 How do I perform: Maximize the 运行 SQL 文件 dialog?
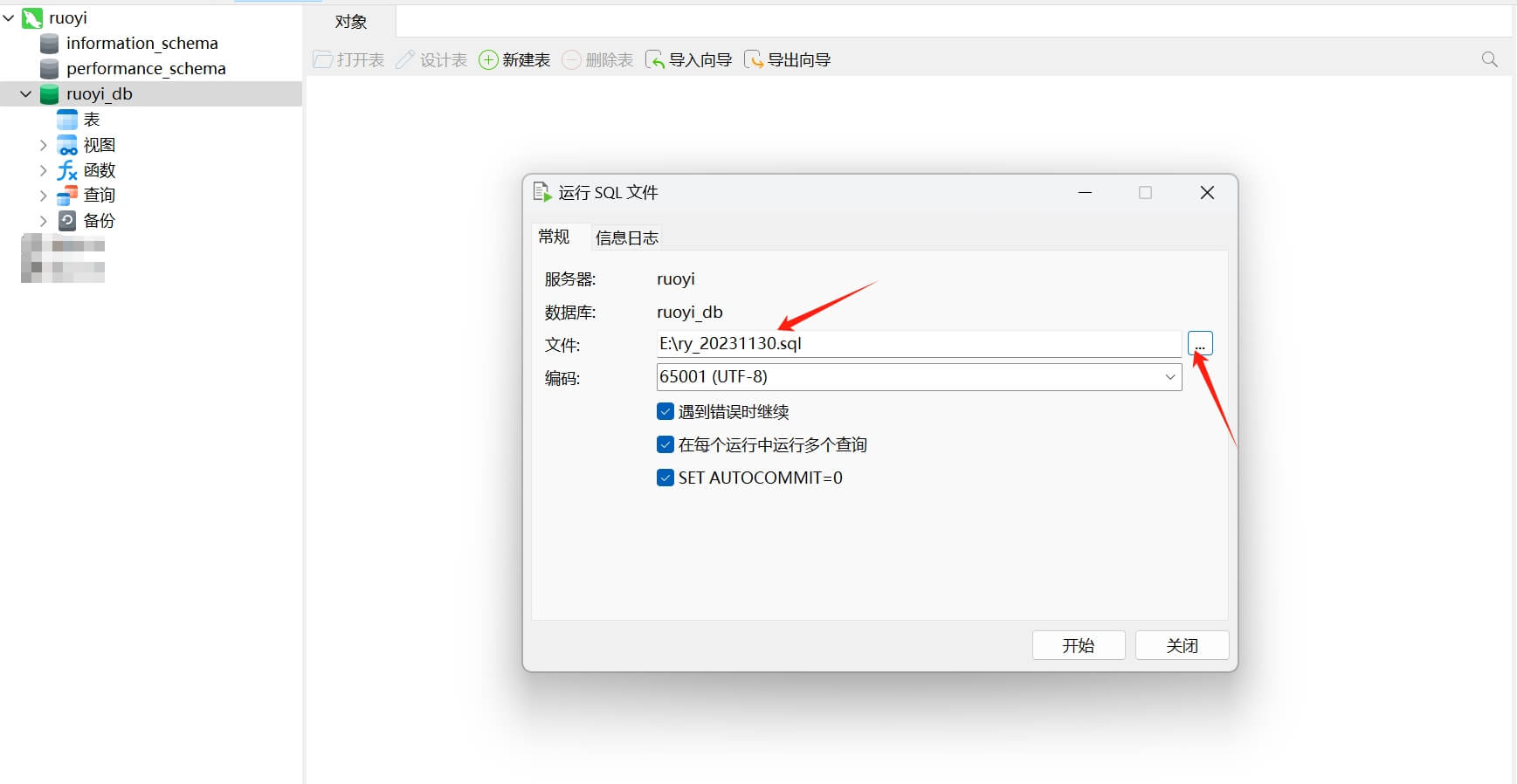1145,192
